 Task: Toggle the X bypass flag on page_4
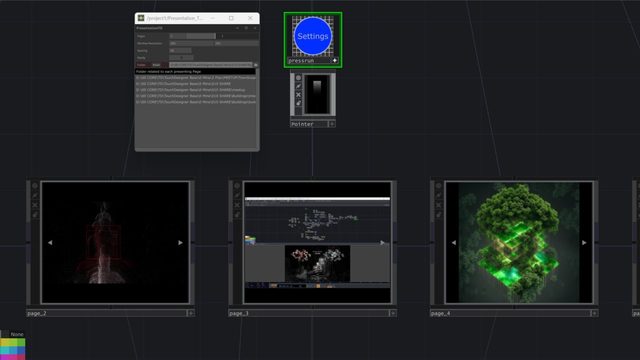[439, 205]
